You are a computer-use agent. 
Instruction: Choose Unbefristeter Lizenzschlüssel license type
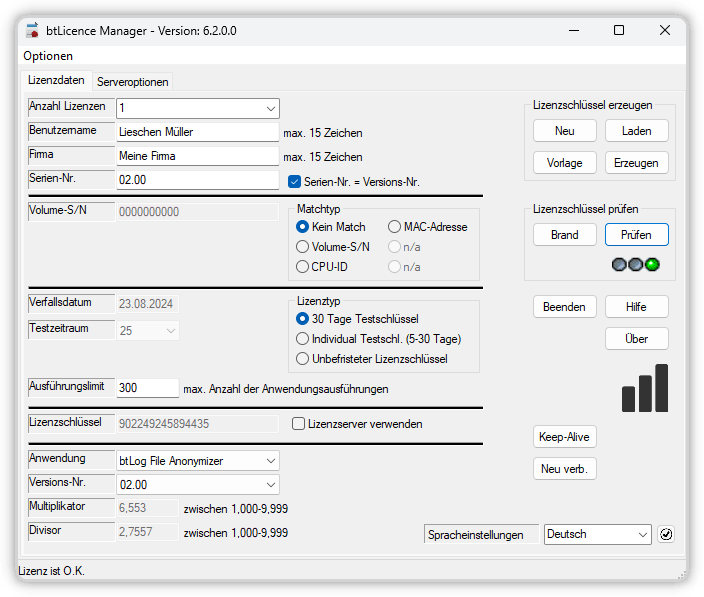[303, 358]
